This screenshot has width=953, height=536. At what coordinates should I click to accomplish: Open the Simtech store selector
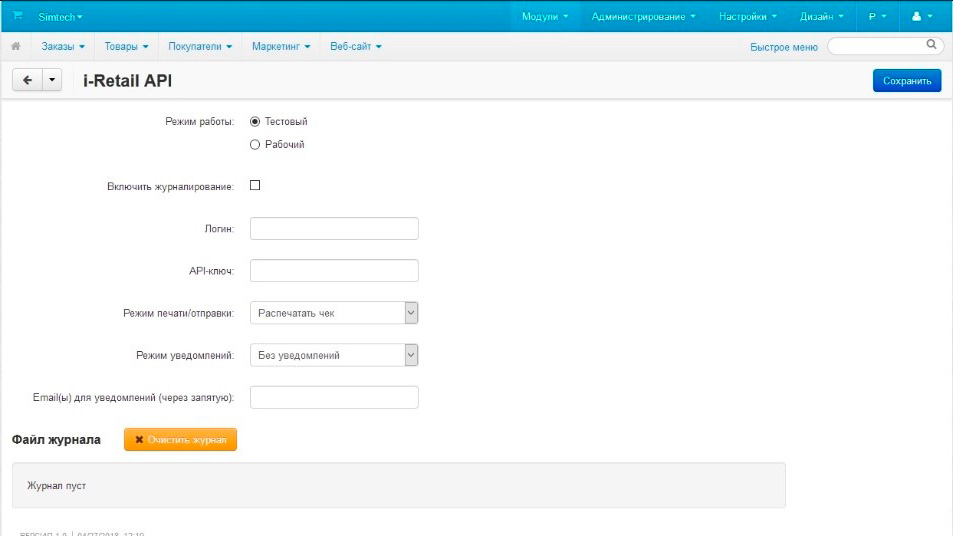coord(60,17)
